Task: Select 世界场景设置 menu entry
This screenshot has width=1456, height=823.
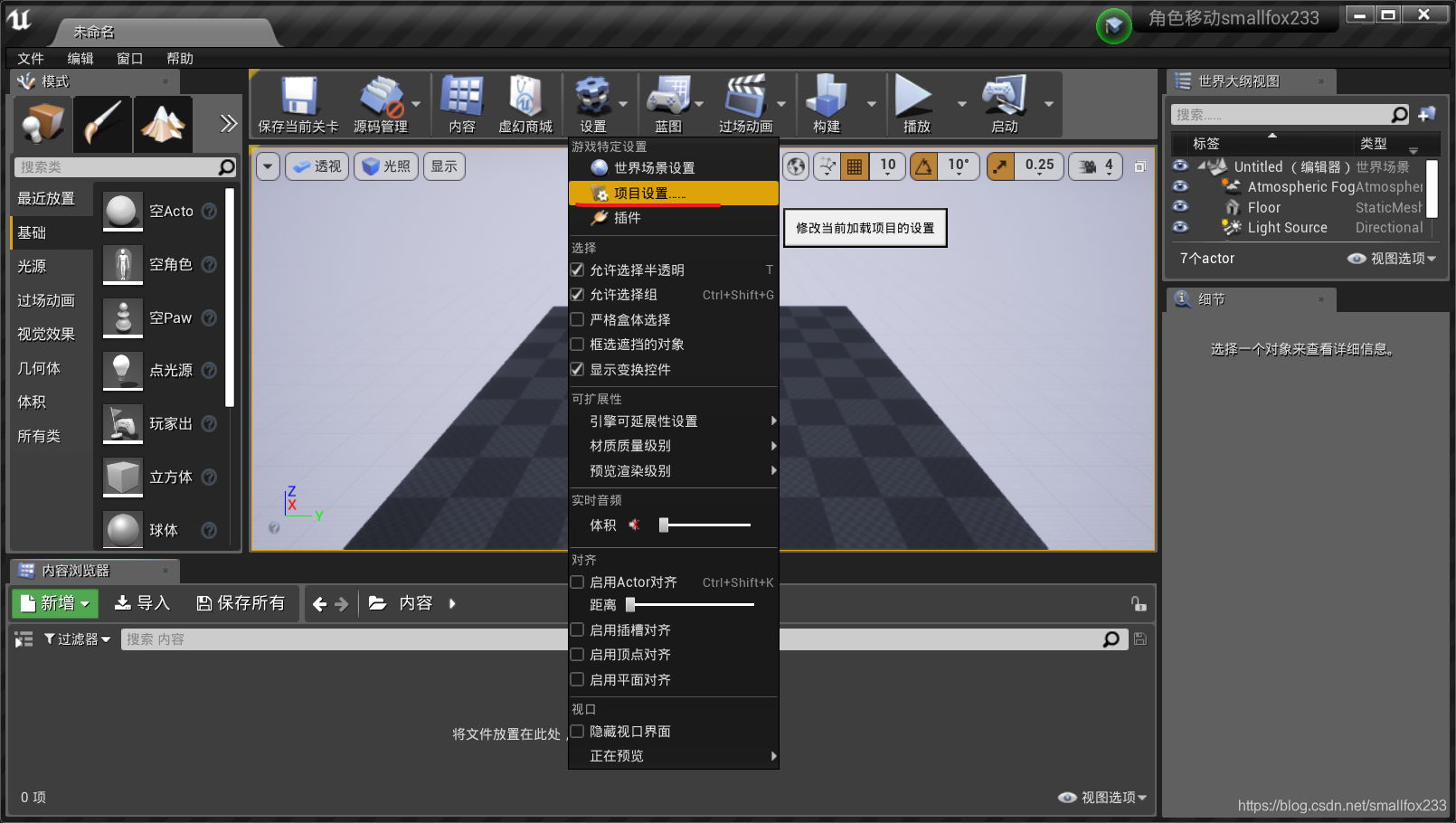Action: 674,168
